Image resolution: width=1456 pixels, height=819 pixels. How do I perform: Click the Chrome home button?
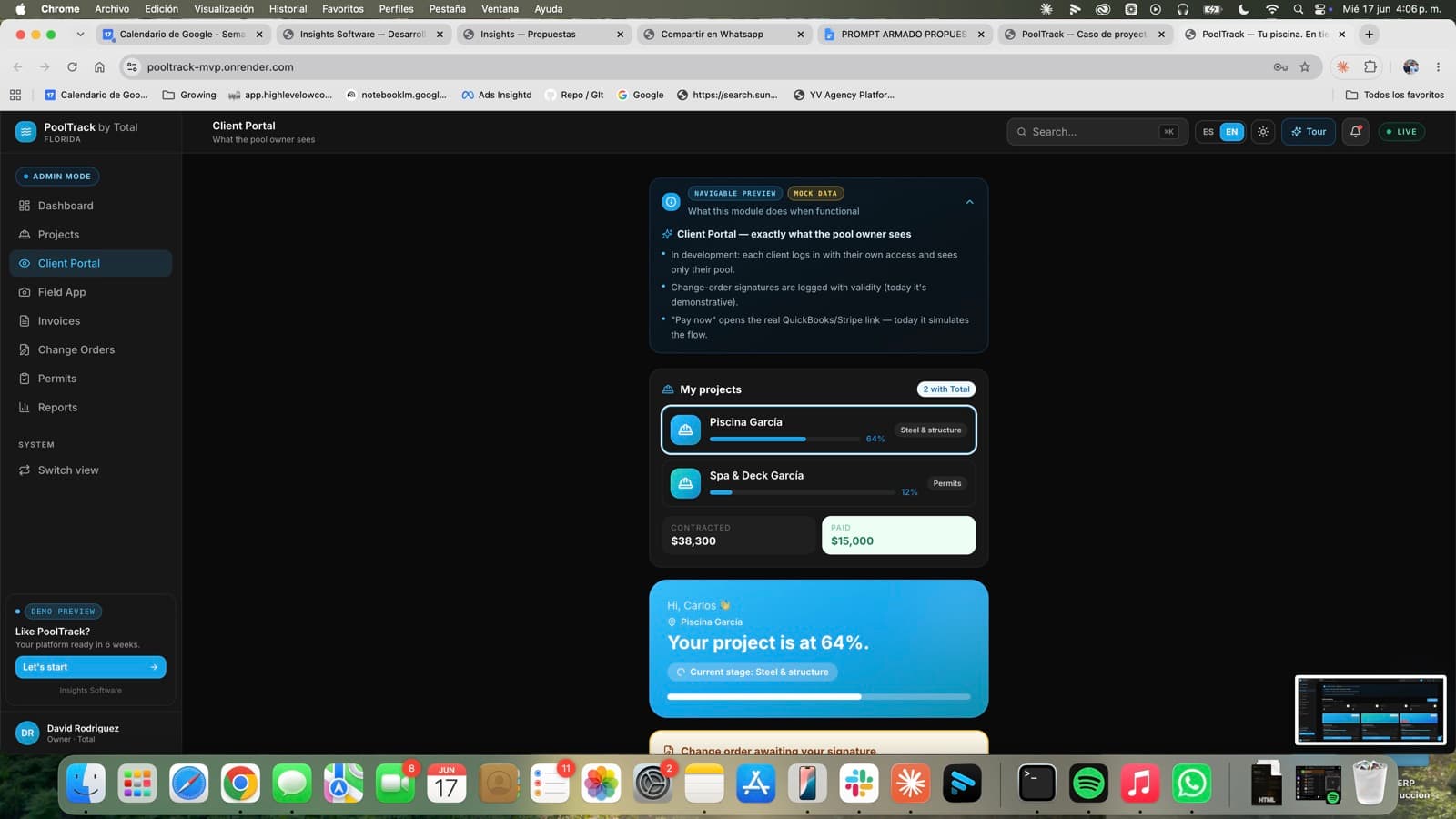pos(99,67)
